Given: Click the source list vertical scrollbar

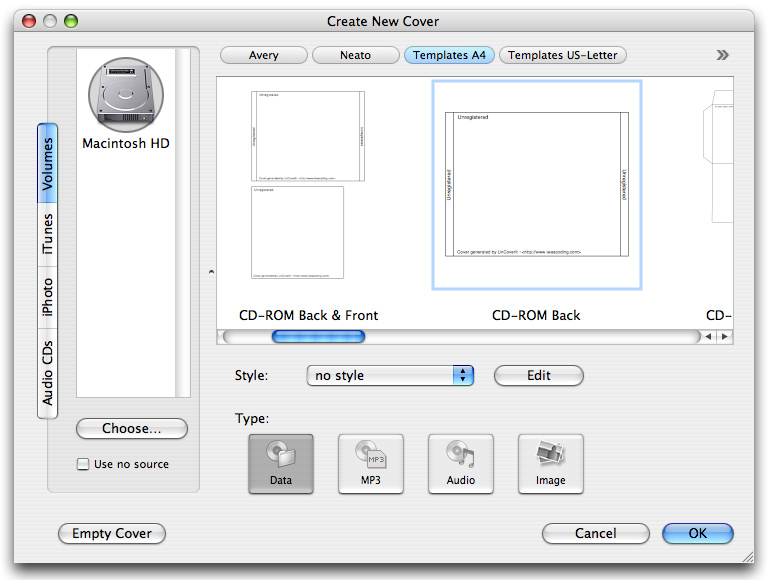Looking at the screenshot, I should tap(183, 222).
